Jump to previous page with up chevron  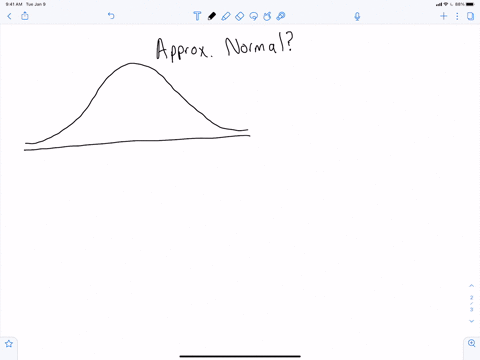click(x=471, y=286)
